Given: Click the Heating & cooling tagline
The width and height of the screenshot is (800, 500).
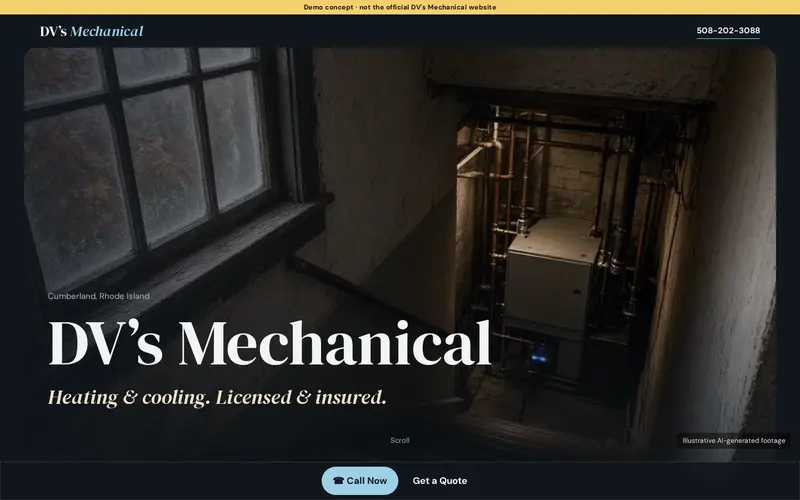Looking at the screenshot, I should click(217, 397).
